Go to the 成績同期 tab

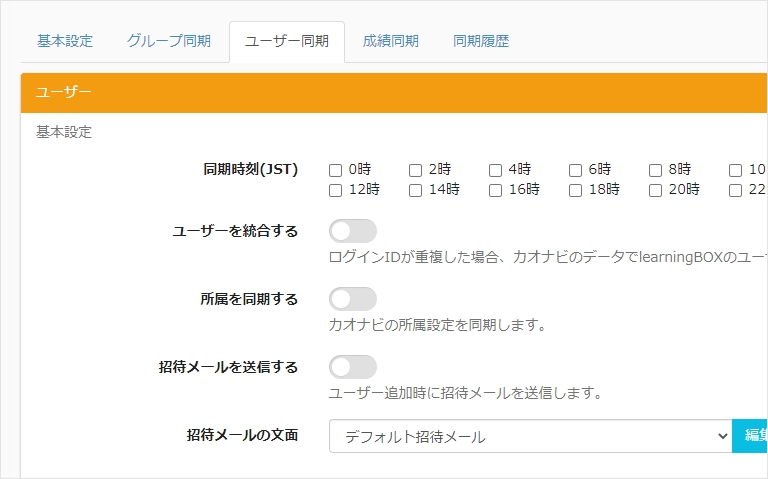point(390,41)
